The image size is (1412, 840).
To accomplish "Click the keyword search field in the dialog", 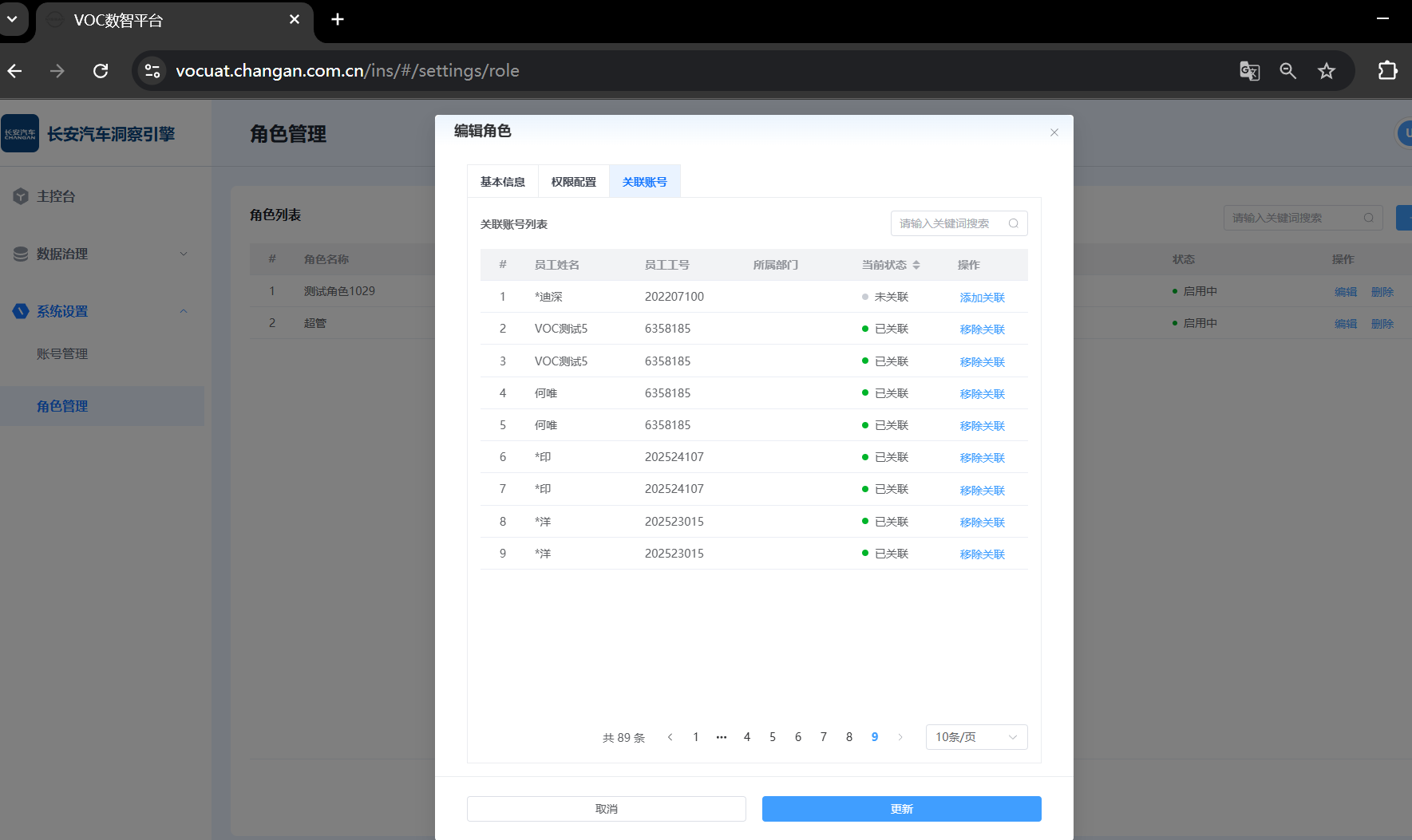I will pyautogui.click(x=950, y=223).
